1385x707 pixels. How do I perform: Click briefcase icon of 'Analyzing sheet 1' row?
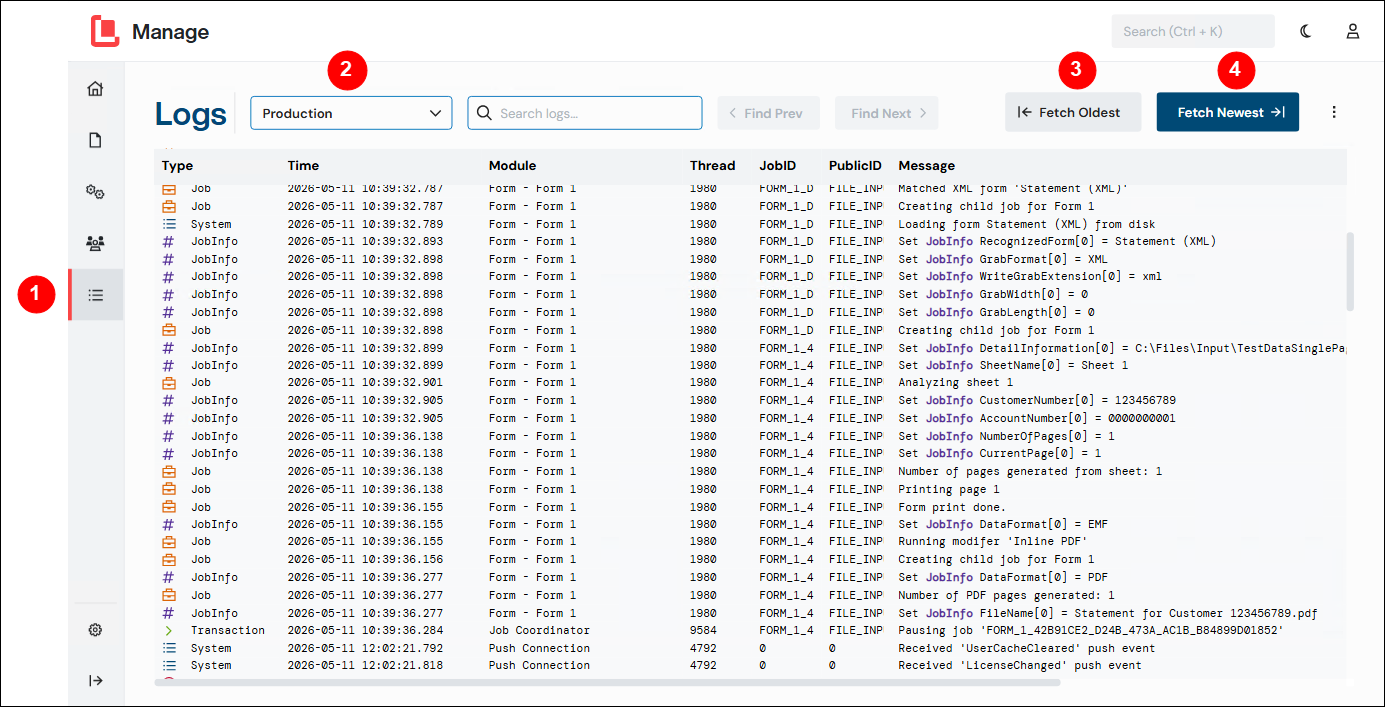[x=169, y=382]
